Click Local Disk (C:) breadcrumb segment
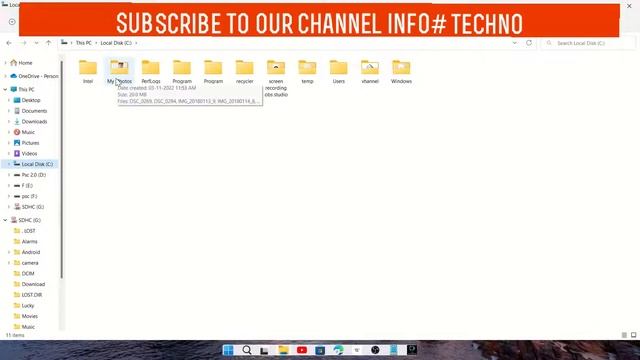This screenshot has height=360, width=640. click(116, 43)
